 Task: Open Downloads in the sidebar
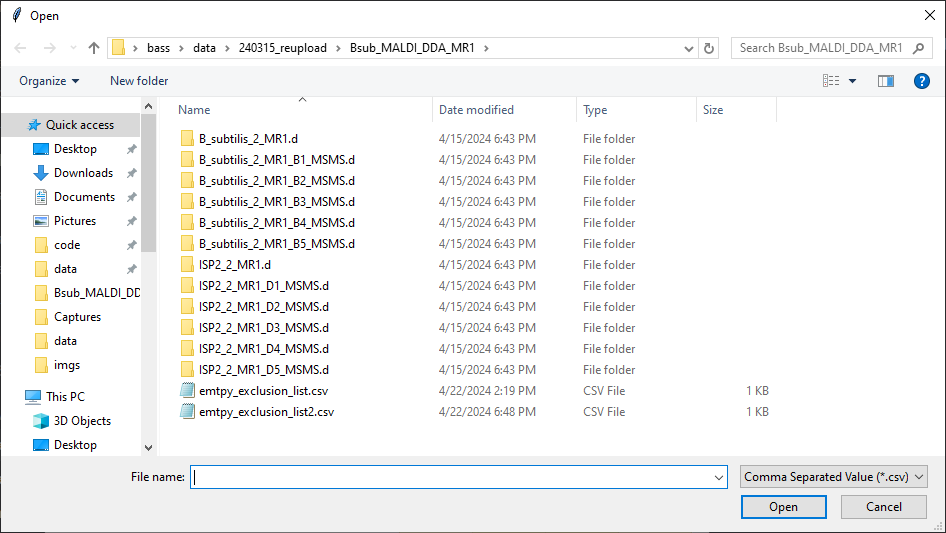pyautogui.click(x=83, y=173)
